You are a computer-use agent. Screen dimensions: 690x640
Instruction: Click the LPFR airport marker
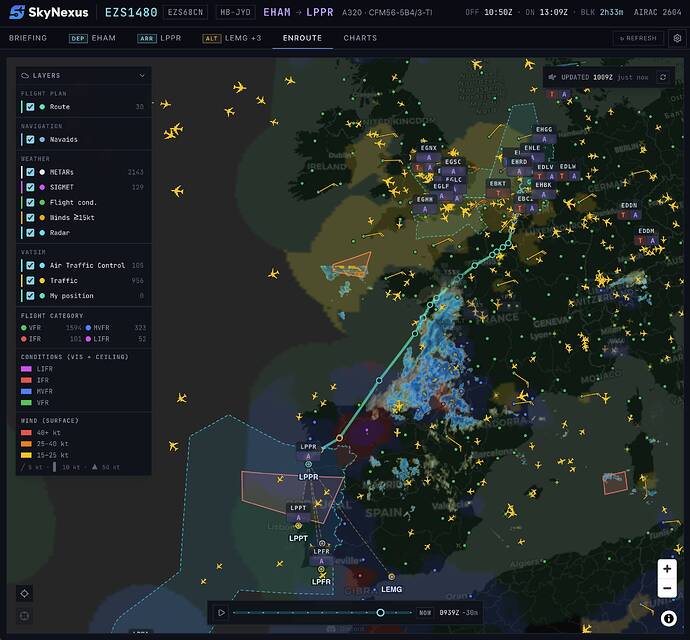321,570
